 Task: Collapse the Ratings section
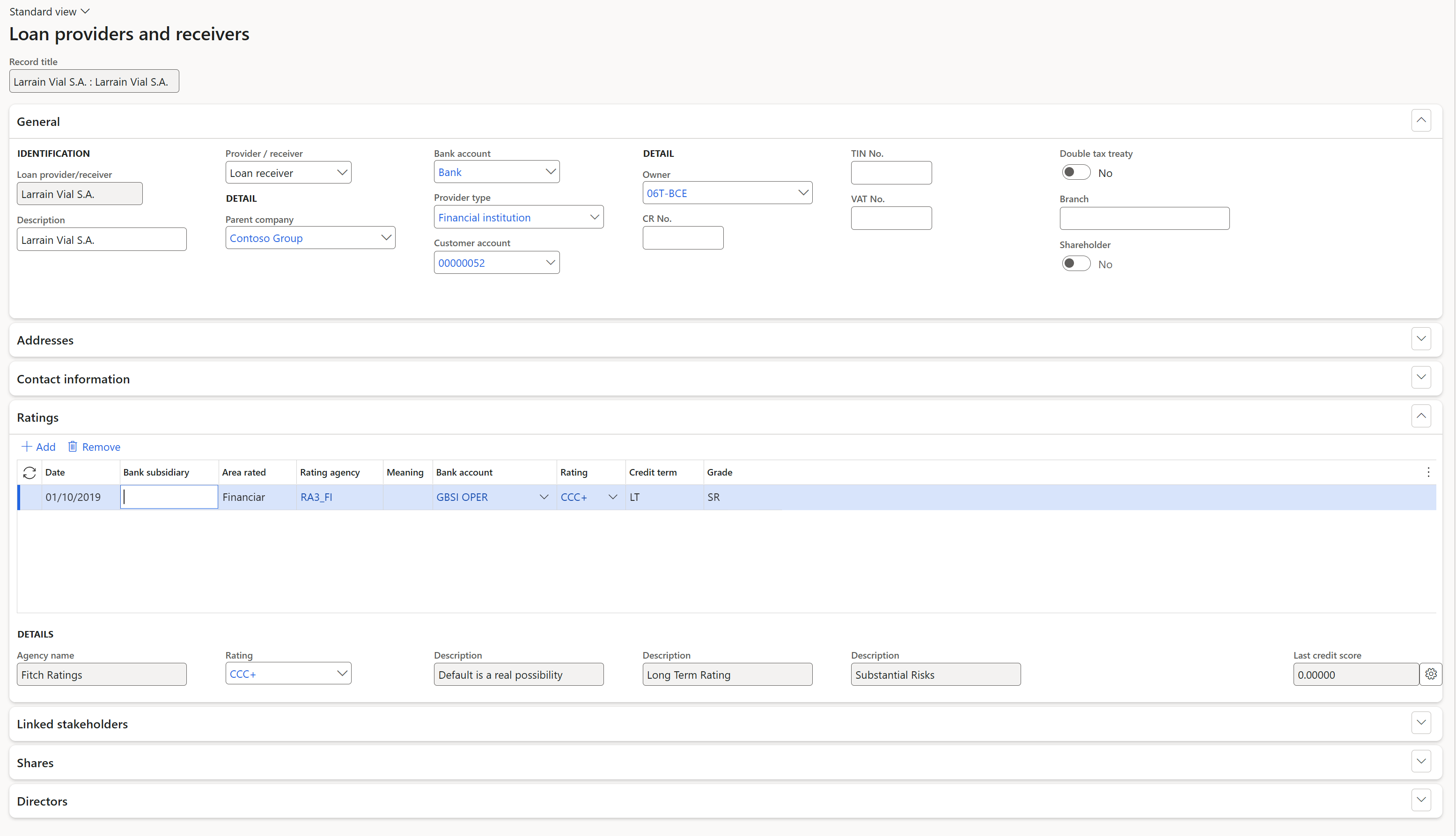1421,416
